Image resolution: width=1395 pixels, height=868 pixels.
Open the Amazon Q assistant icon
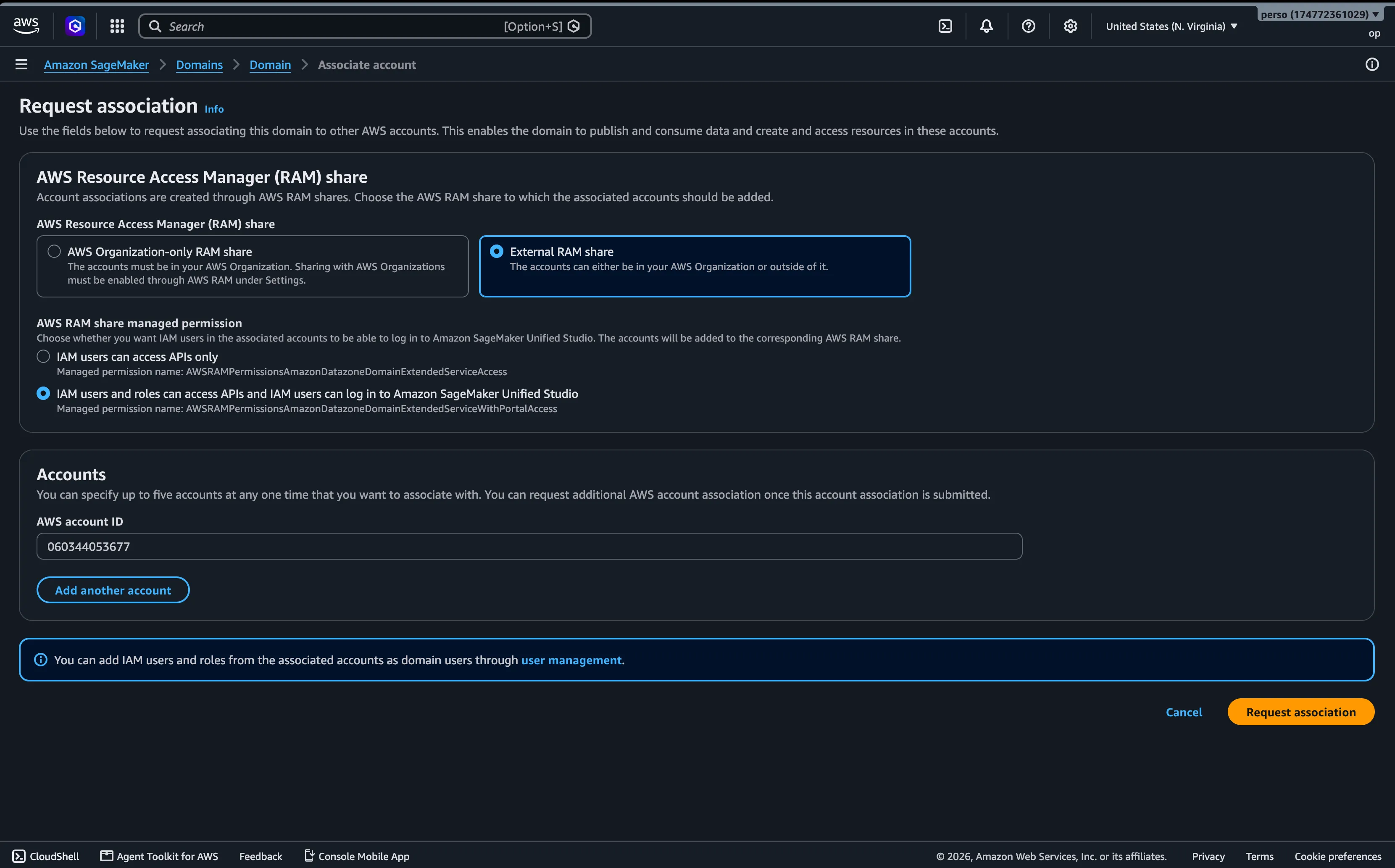(75, 26)
